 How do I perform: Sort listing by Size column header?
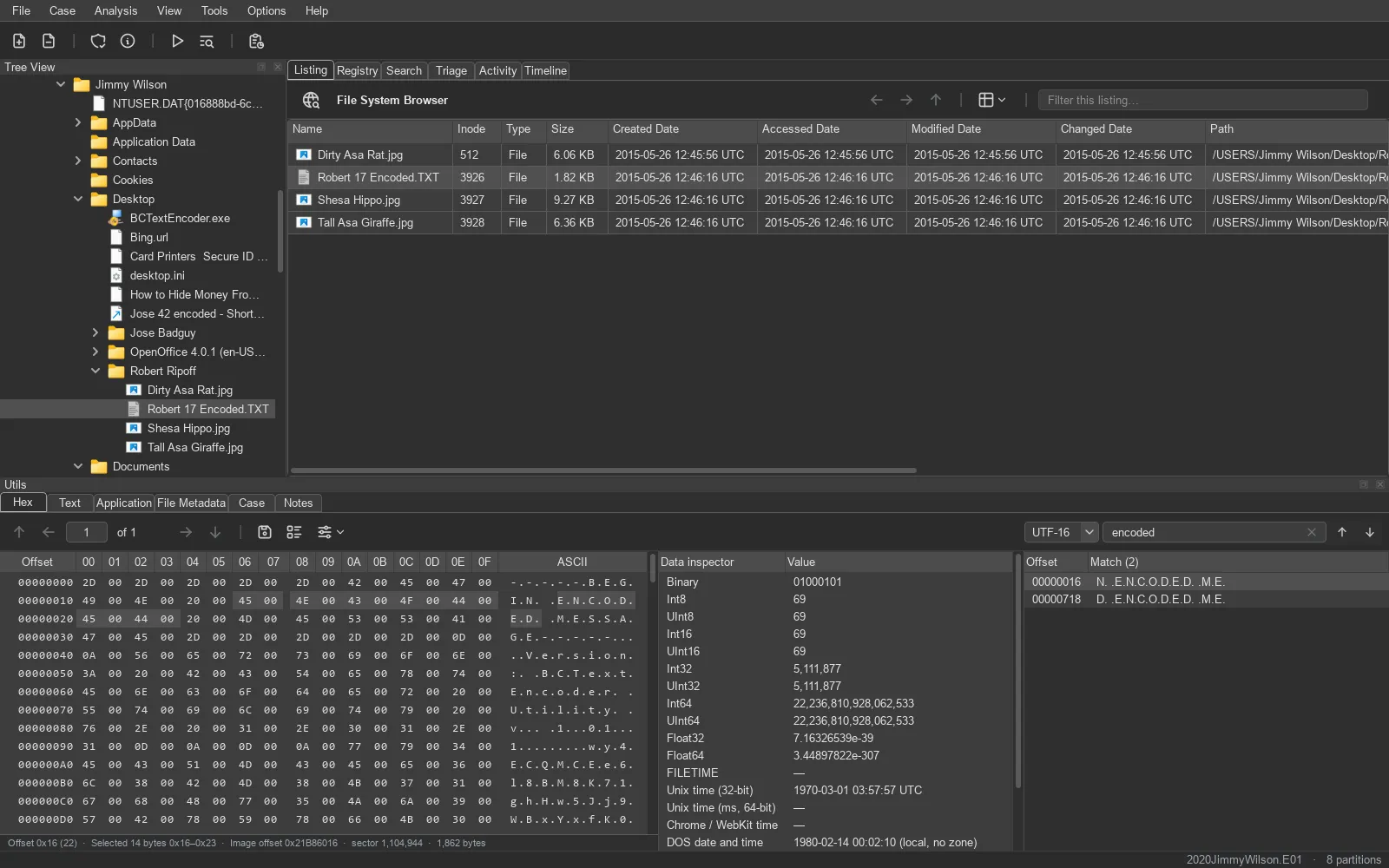pyautogui.click(x=576, y=128)
